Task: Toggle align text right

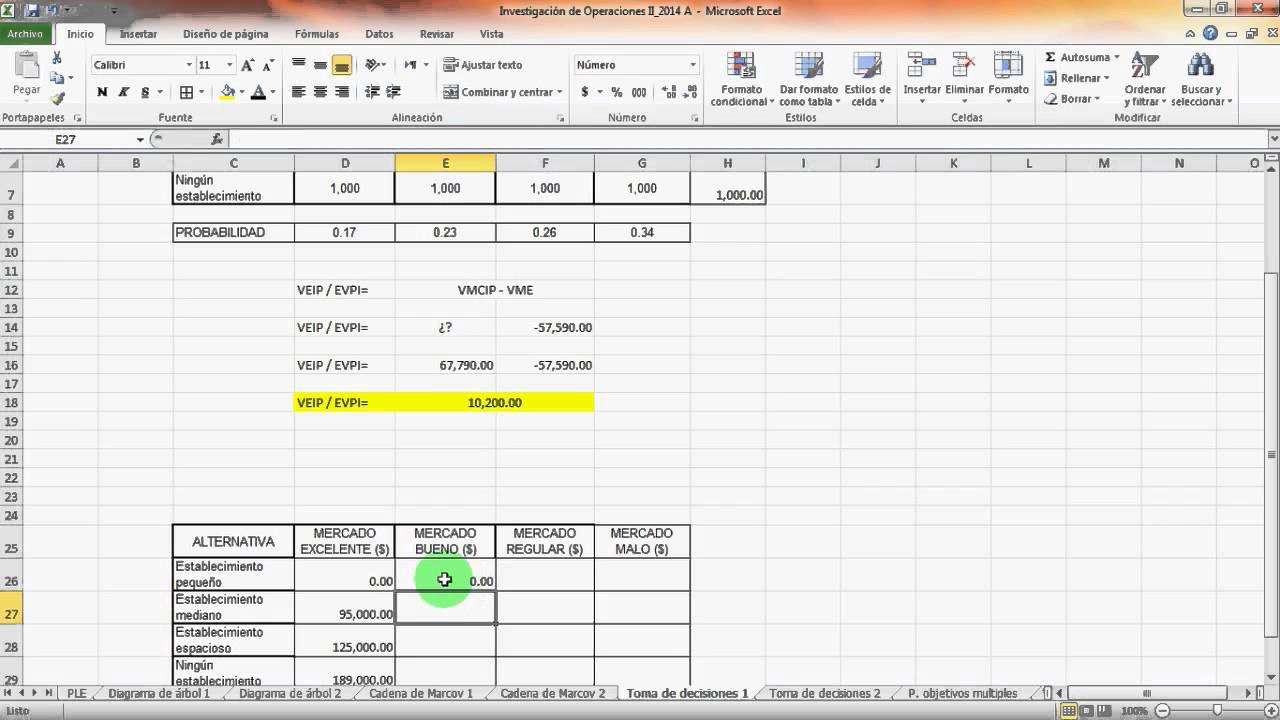Action: tap(342, 92)
